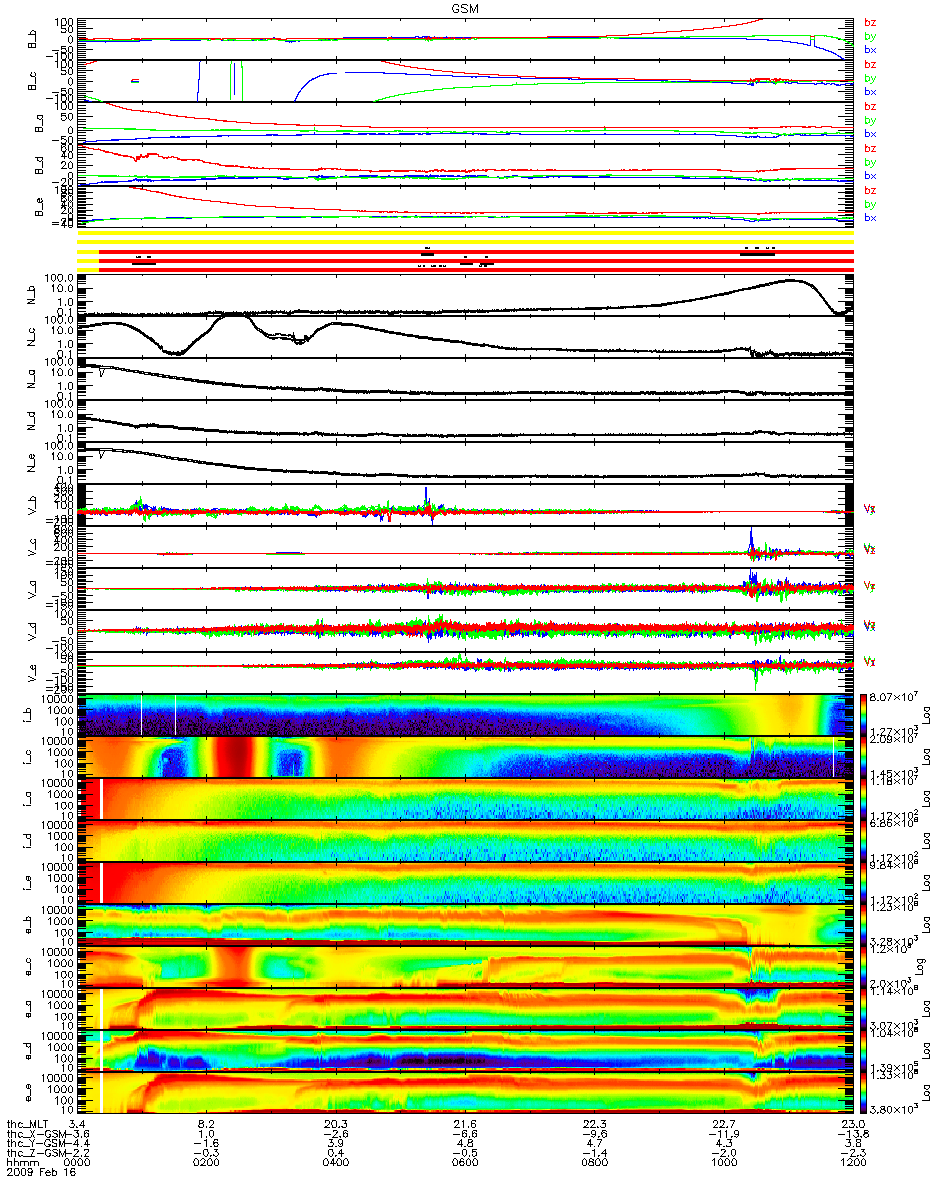Click the N_e density axis label

30,464
